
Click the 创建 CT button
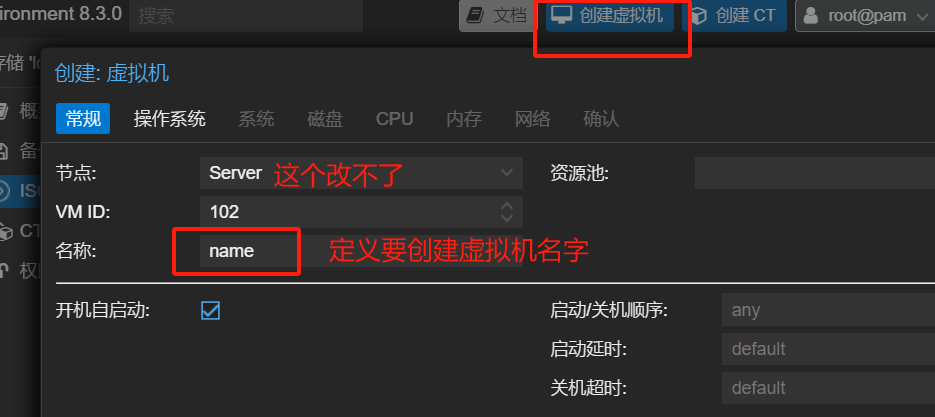point(735,16)
